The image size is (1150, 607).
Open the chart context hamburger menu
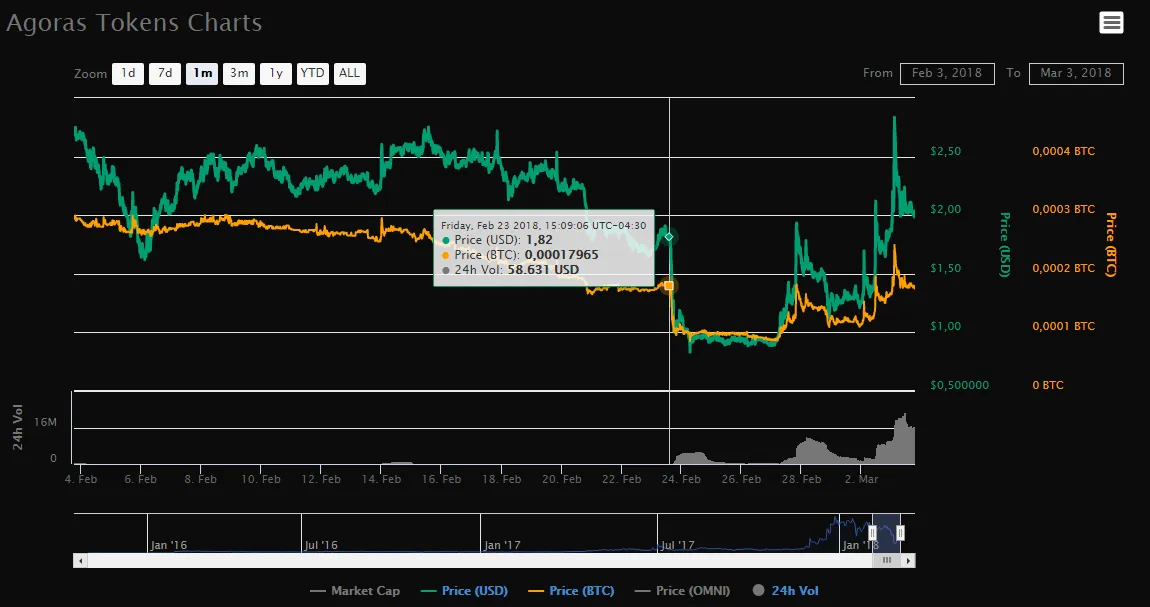pos(1111,23)
